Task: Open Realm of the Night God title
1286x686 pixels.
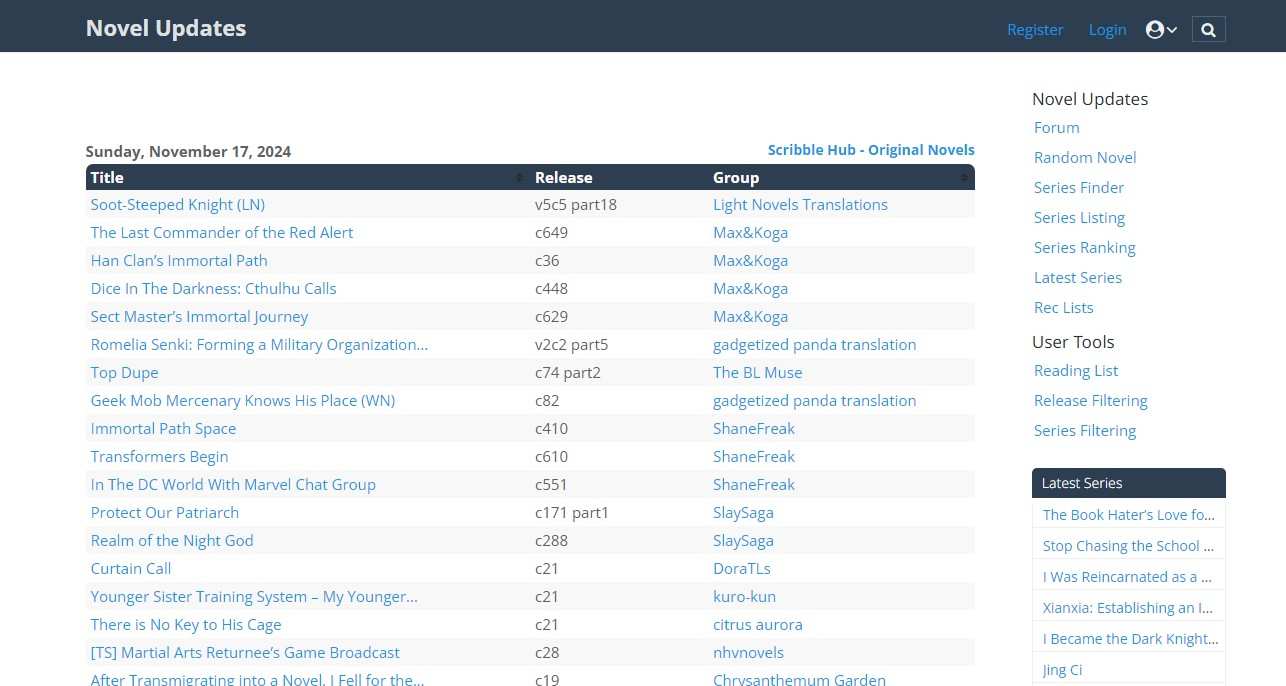Action: (x=172, y=541)
